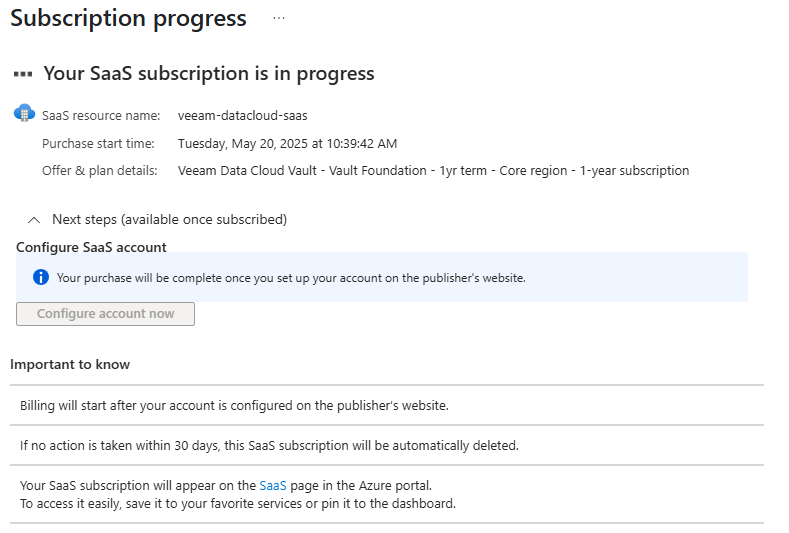Click the Configure SaaS account heading
The width and height of the screenshot is (789, 533).
pos(91,247)
